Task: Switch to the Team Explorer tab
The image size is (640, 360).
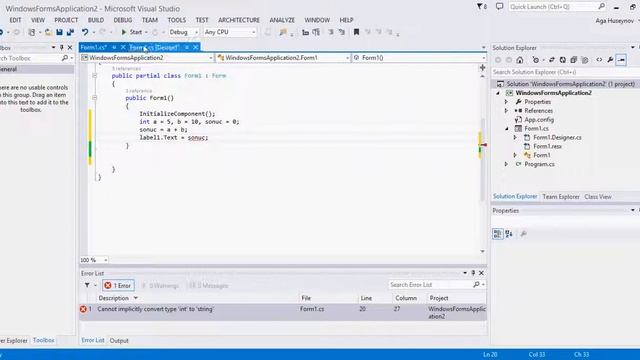Action: click(561, 197)
